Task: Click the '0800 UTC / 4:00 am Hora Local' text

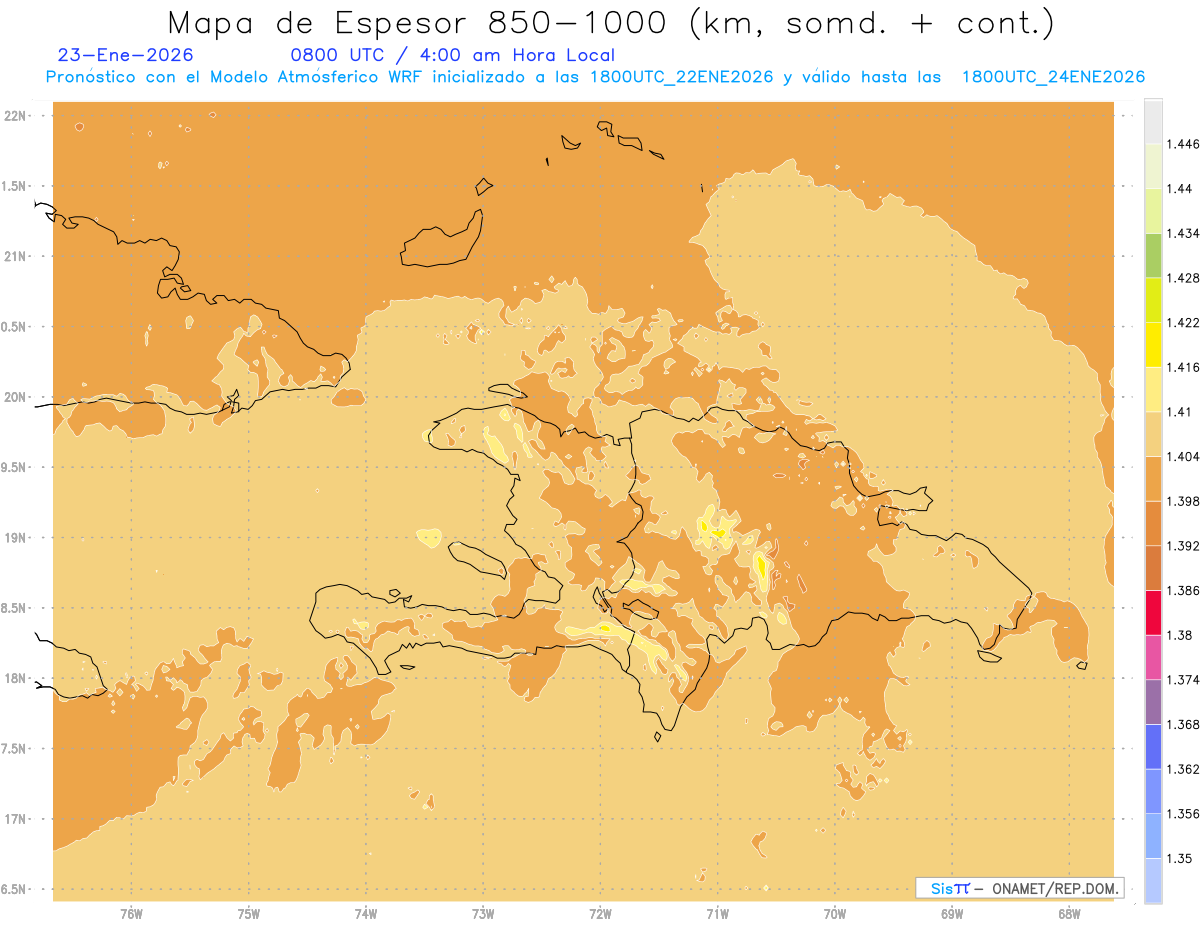Action: [453, 55]
